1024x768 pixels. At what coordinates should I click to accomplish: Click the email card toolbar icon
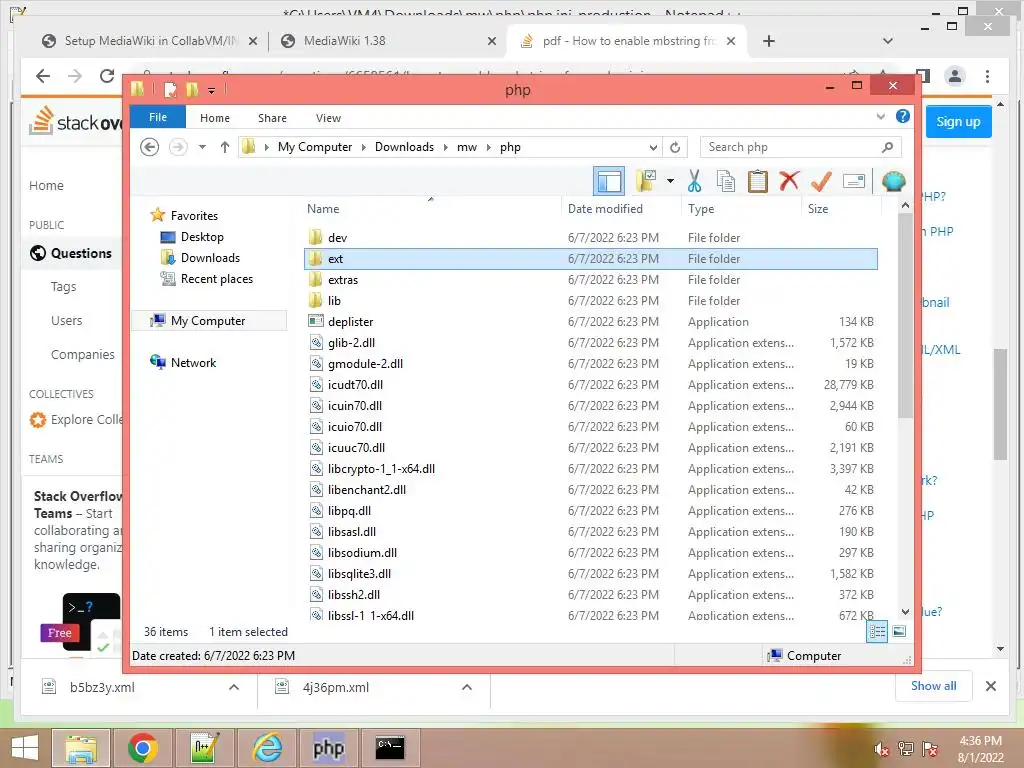(854, 181)
